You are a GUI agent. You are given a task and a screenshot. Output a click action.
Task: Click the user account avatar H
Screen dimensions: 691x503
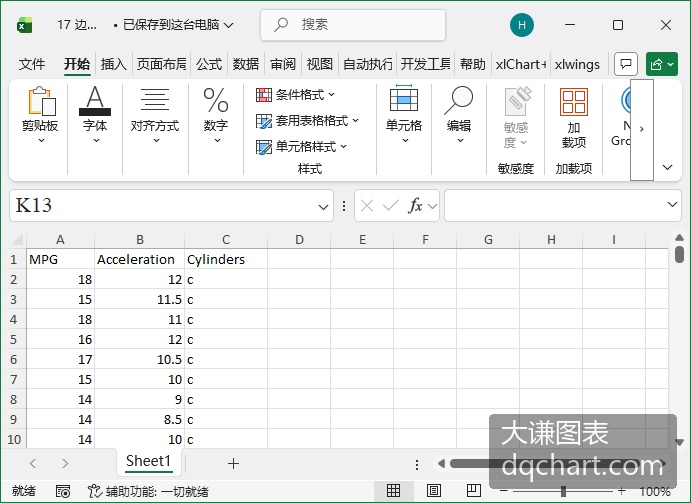tap(522, 25)
